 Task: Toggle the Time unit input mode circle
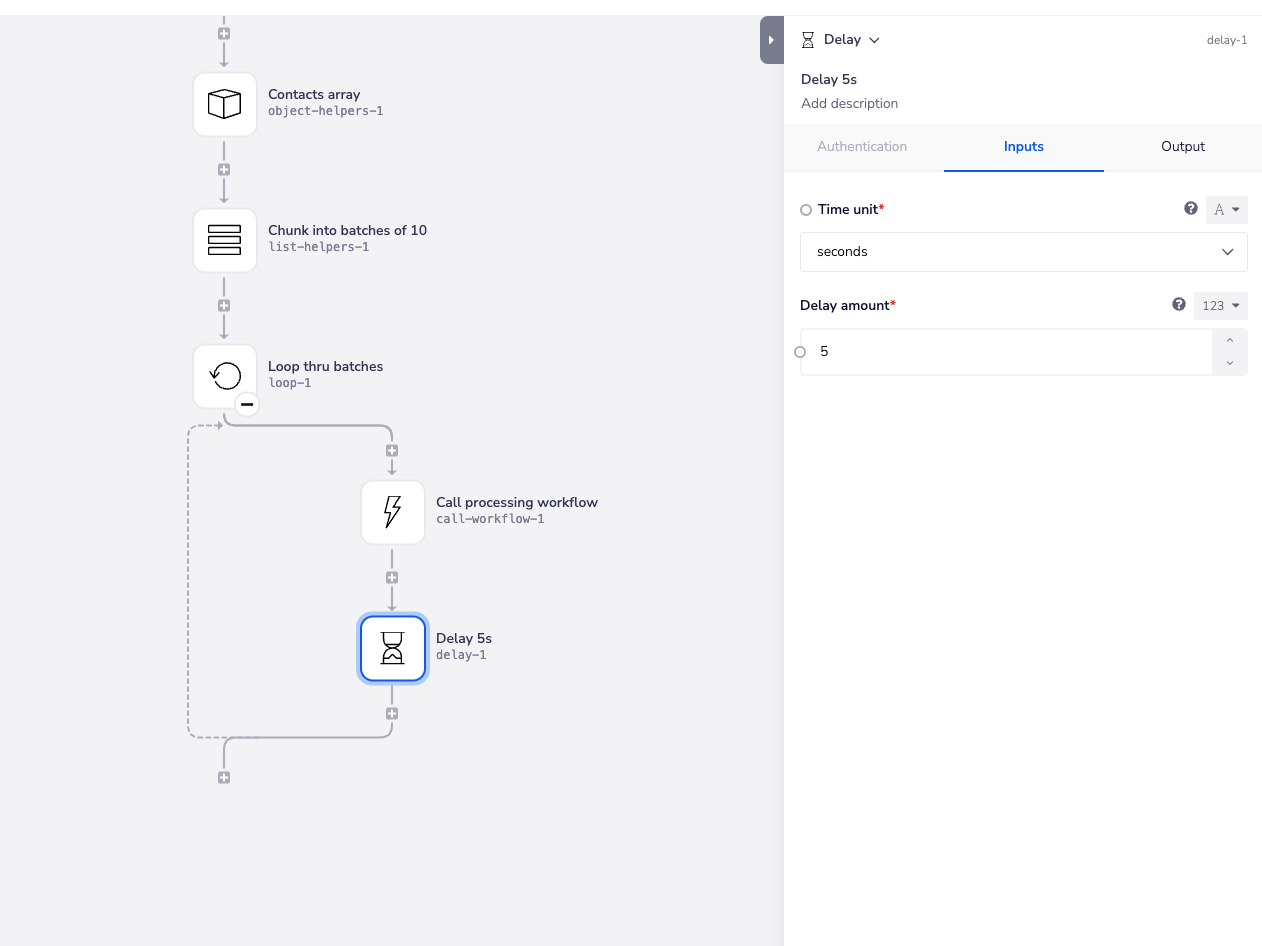pos(806,210)
